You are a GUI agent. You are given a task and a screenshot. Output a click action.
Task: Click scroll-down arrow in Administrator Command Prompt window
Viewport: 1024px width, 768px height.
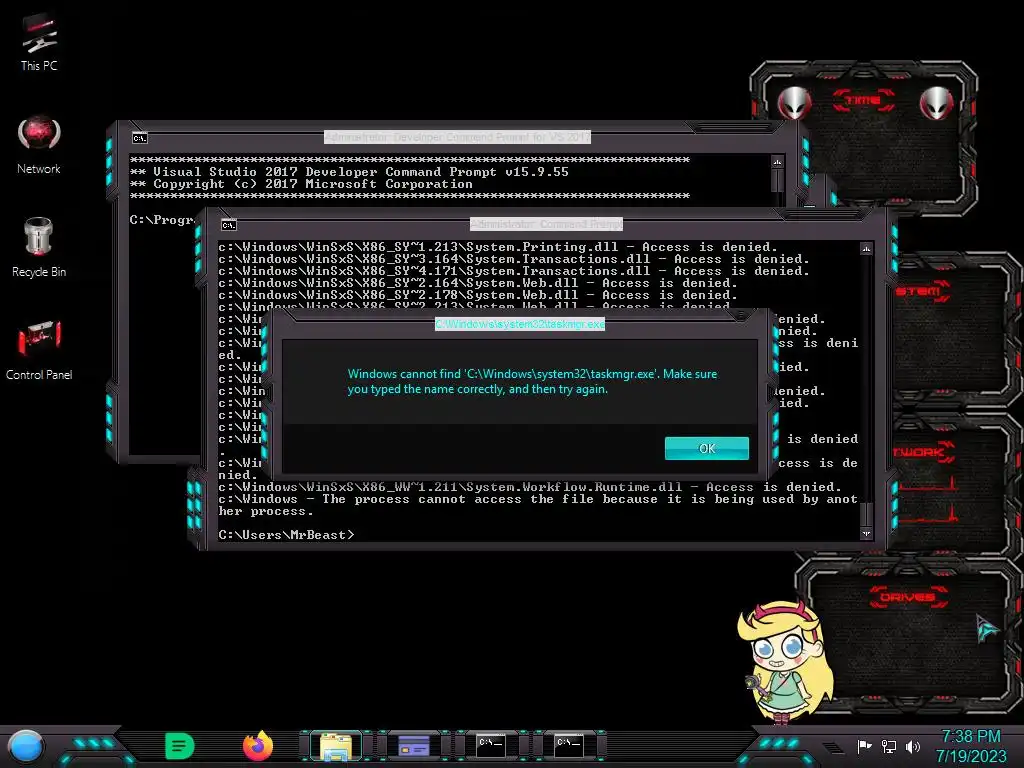[x=866, y=534]
